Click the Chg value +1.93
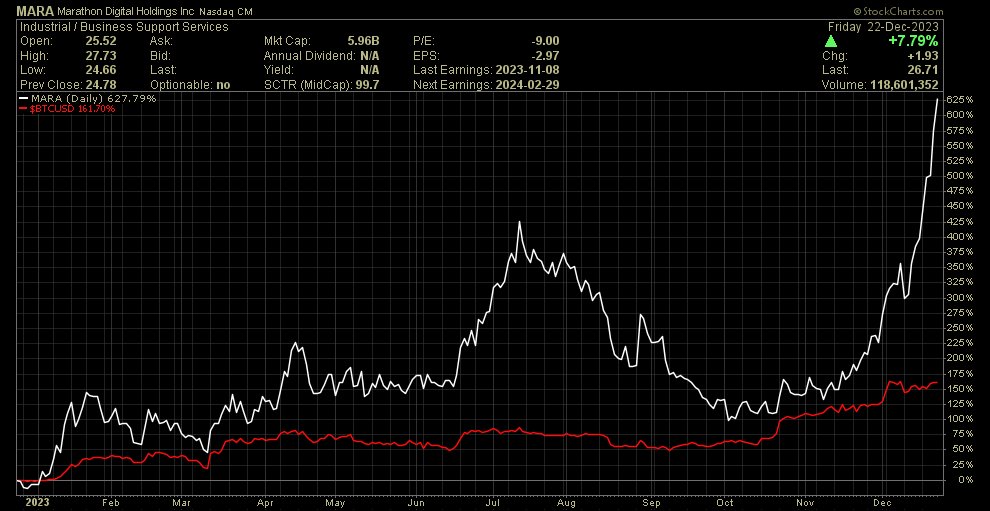Screen dimensions: 990x511 pyautogui.click(x=925, y=56)
